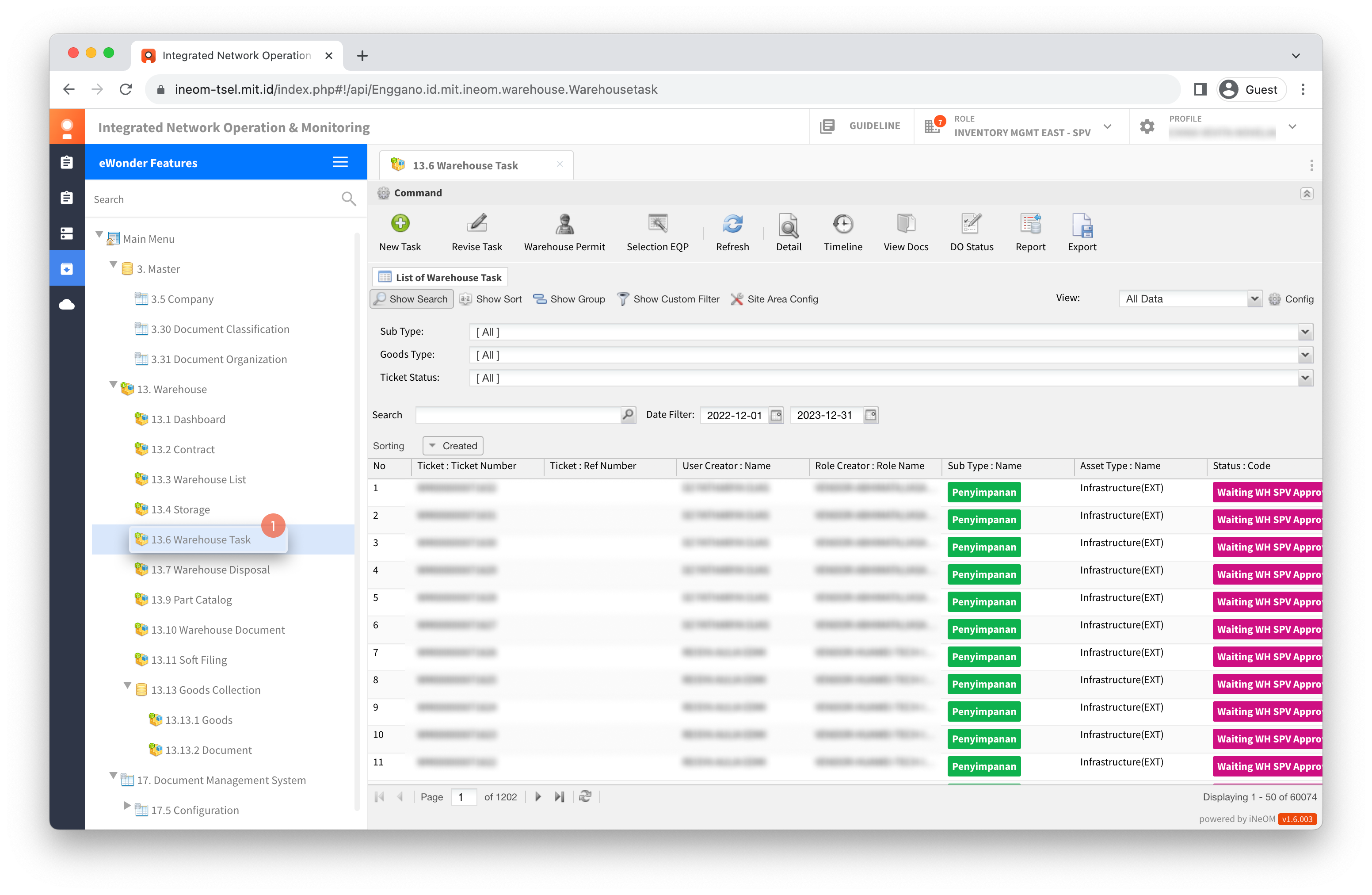1372x895 pixels.
Task: Open 13.1 Dashboard menu item
Action: pyautogui.click(x=180, y=419)
